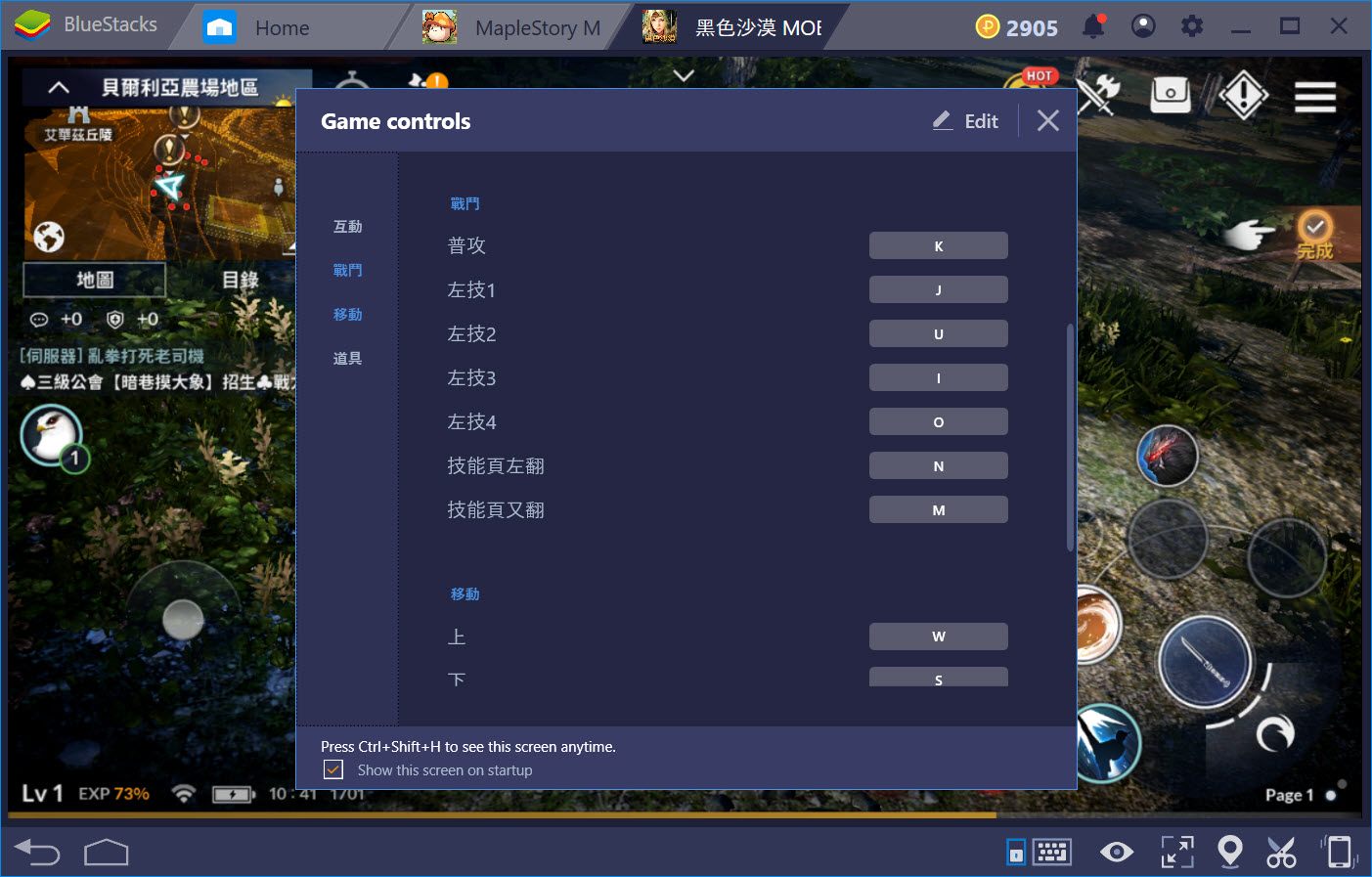Viewport: 1372px width, 877px height.
Task: Click the N key binding for 技能頁左翻
Action: tap(939, 466)
